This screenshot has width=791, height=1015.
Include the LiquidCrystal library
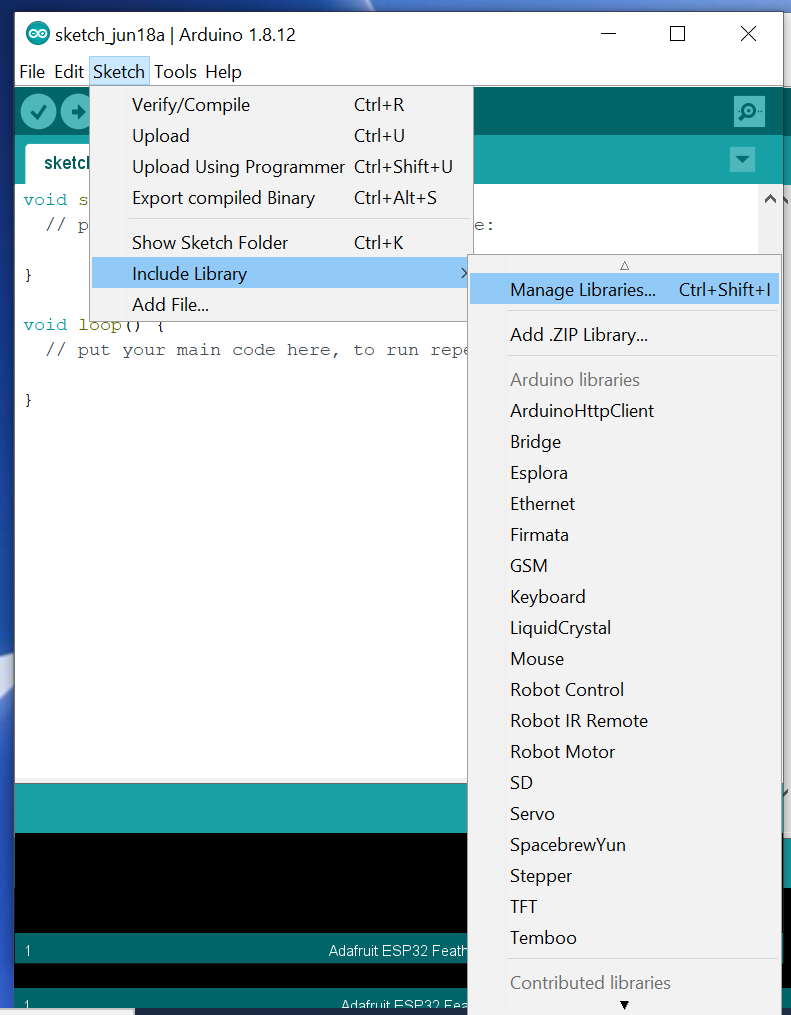[560, 628]
